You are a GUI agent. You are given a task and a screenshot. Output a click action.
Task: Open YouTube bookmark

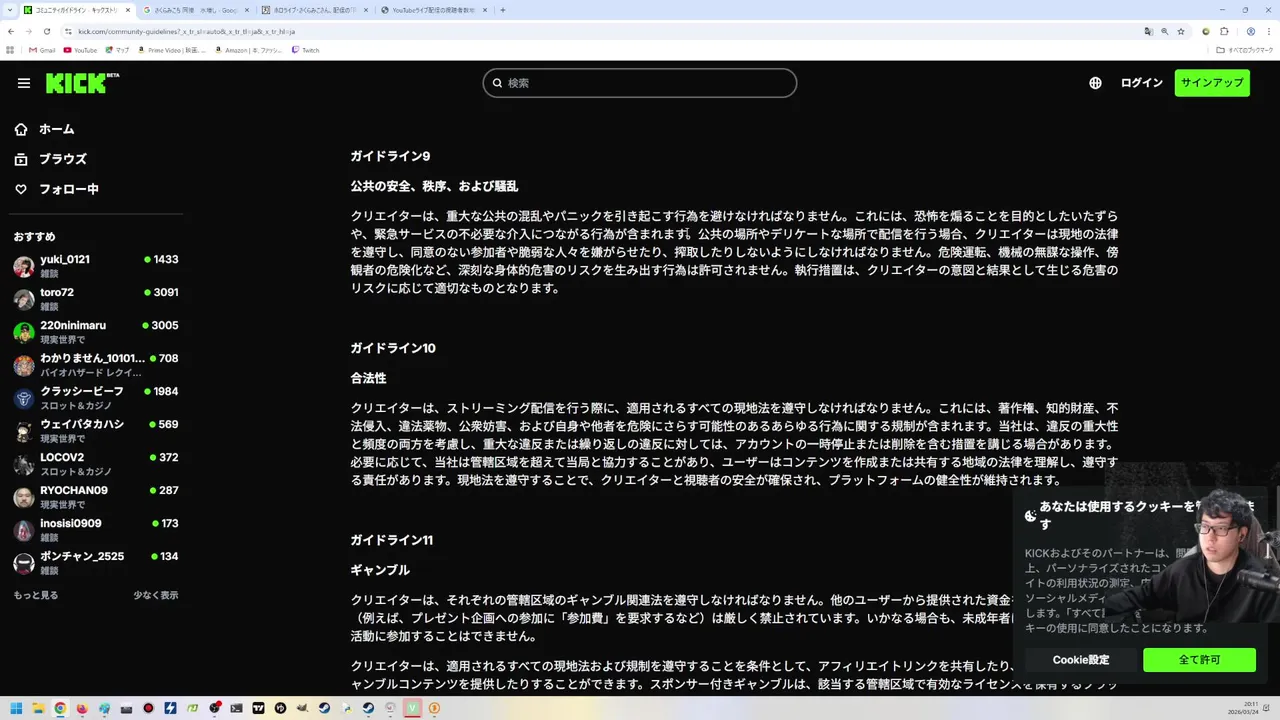click(80, 50)
